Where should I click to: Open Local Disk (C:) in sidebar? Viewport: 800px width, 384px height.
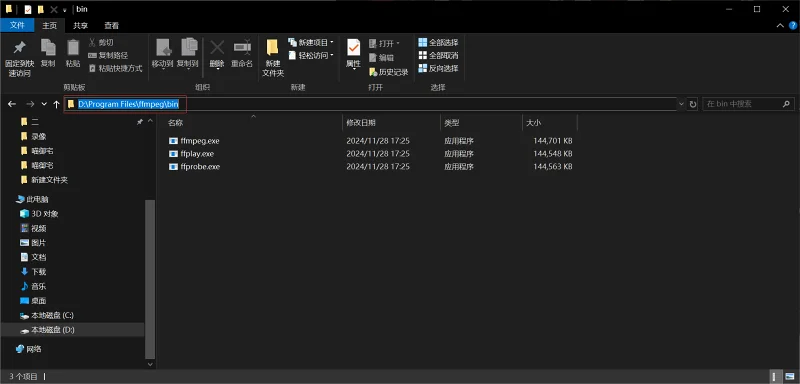pyautogui.click(x=53, y=315)
